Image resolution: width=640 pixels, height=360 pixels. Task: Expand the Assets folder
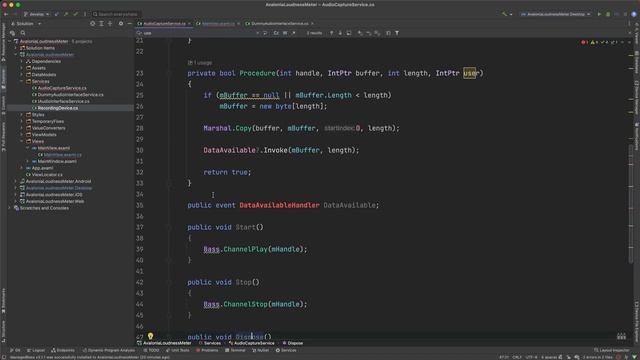pos(22,68)
